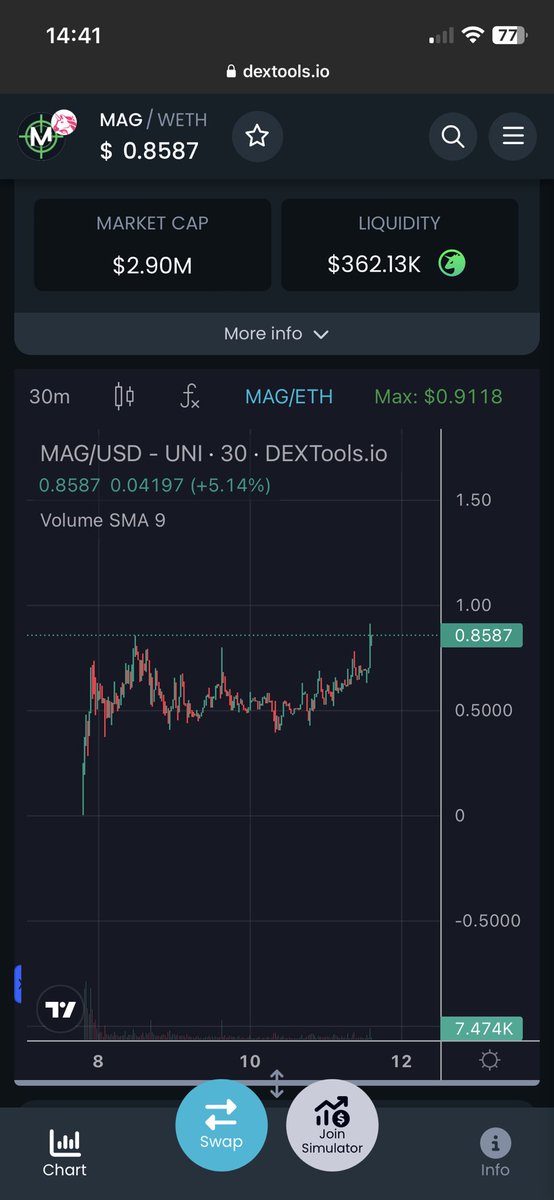Select the Liquidity card
Screen dimensions: 554x1200
(x=400, y=245)
